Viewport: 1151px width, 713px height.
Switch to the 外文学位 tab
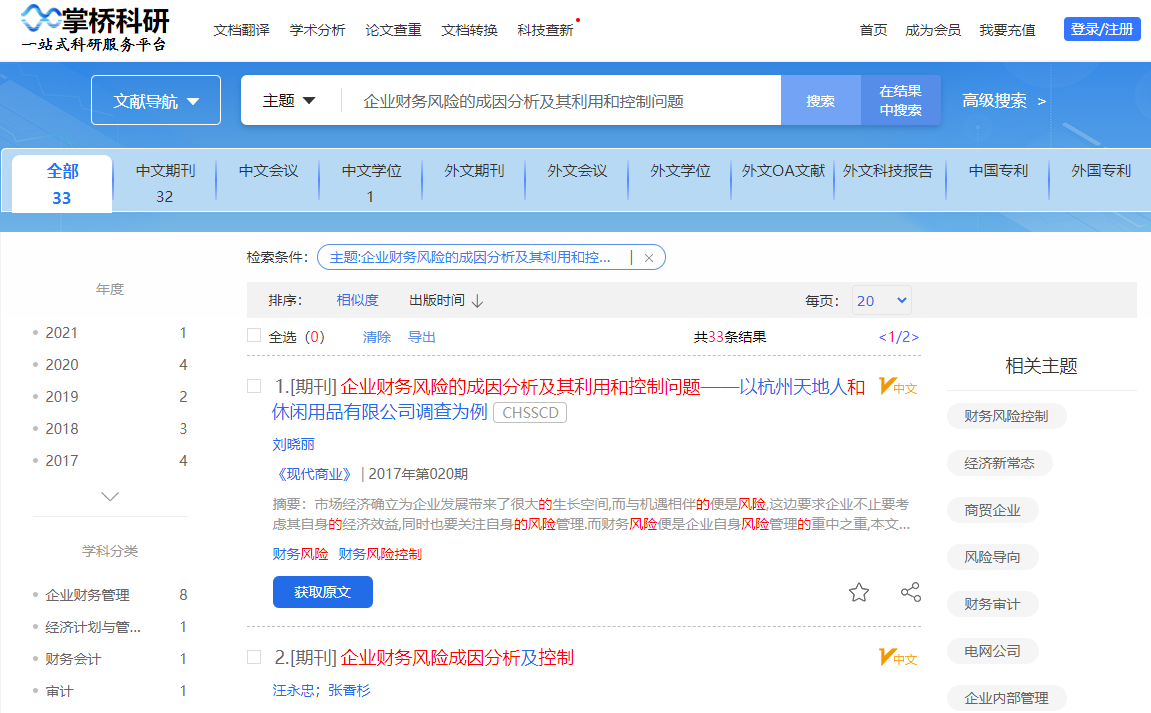click(x=680, y=171)
